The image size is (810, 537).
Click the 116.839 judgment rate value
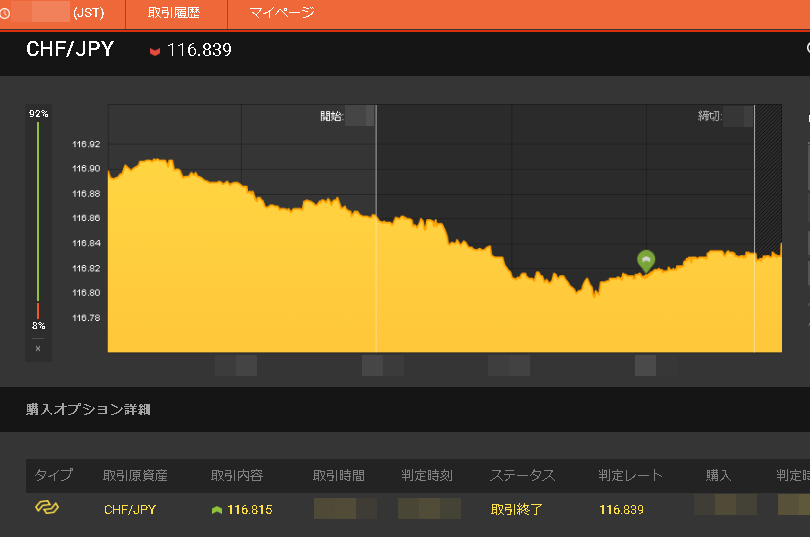pos(621,510)
